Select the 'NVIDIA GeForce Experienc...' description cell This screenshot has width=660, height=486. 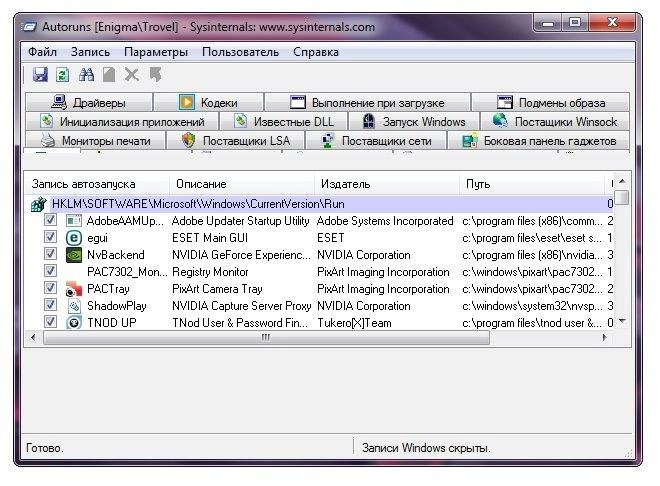point(241,255)
